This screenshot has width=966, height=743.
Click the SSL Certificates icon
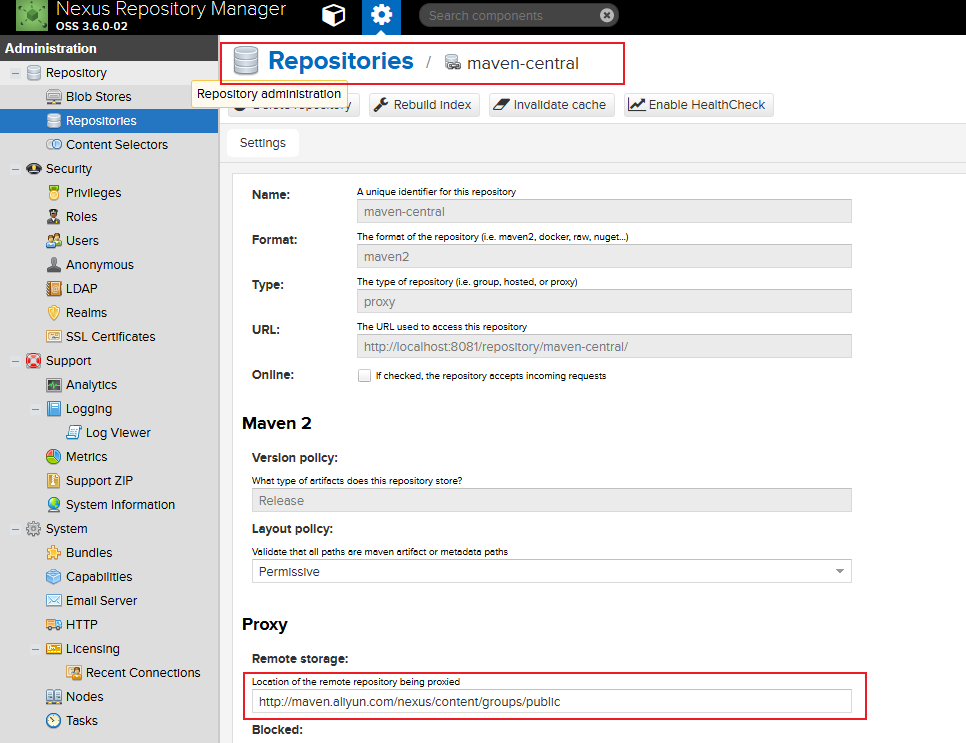tap(54, 337)
